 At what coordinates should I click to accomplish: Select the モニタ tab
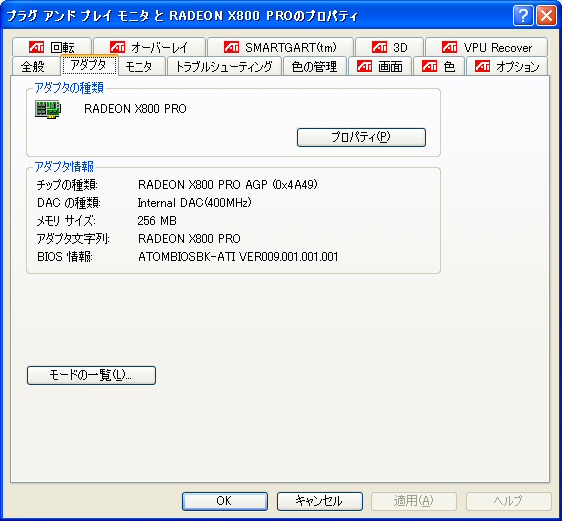142,66
